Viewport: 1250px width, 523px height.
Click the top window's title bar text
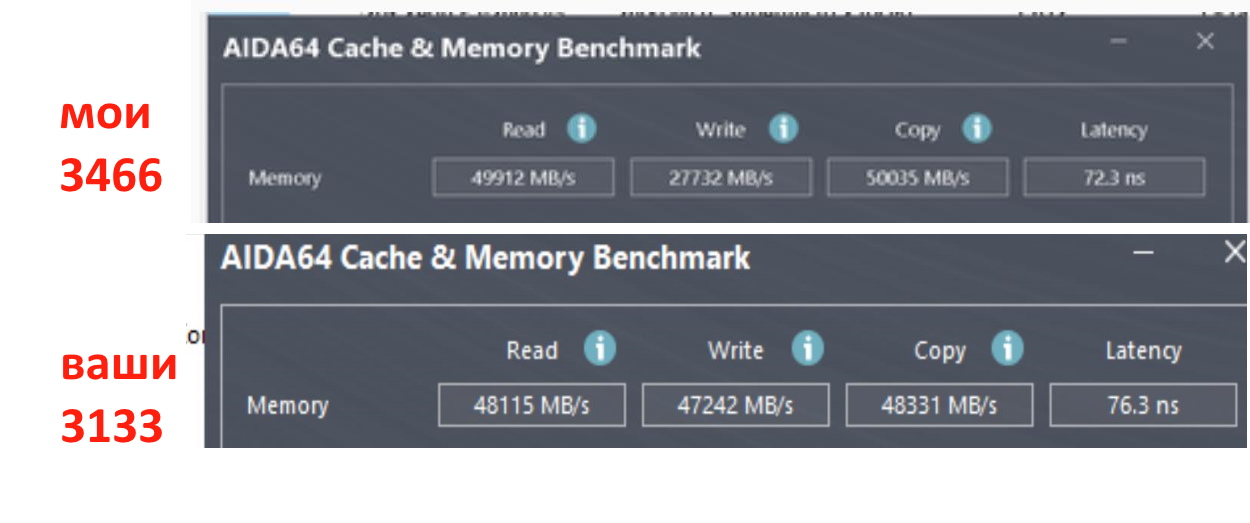coord(461,48)
